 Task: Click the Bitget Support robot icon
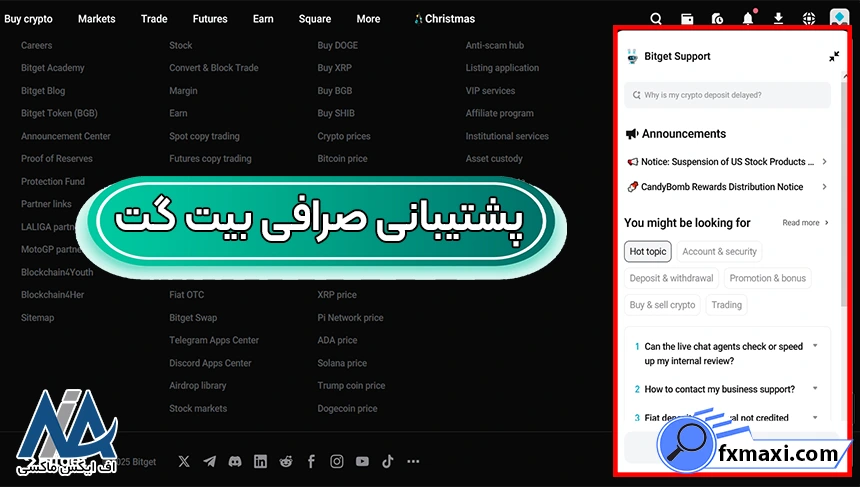pyautogui.click(x=632, y=56)
